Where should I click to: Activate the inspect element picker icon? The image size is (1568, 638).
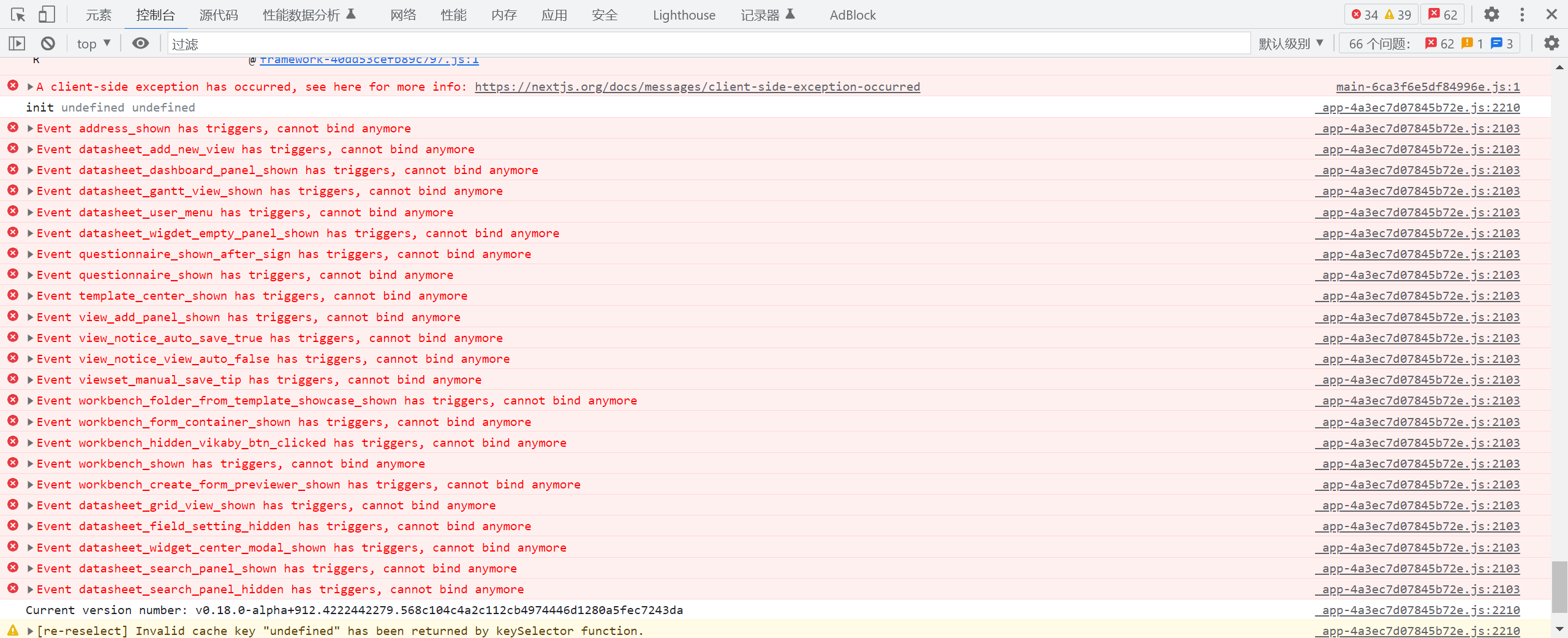tap(18, 15)
